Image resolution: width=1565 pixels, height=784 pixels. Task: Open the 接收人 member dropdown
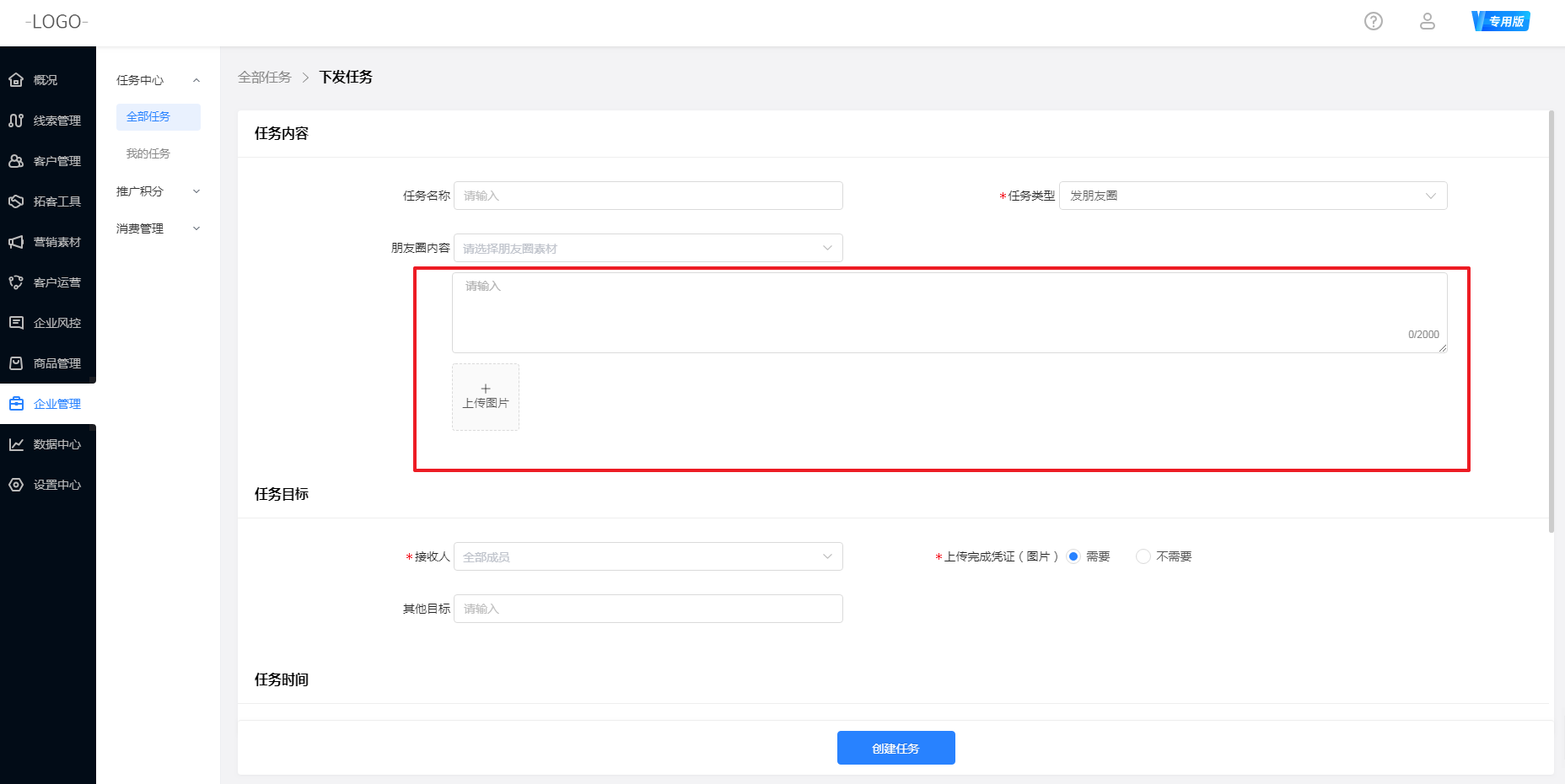(648, 556)
